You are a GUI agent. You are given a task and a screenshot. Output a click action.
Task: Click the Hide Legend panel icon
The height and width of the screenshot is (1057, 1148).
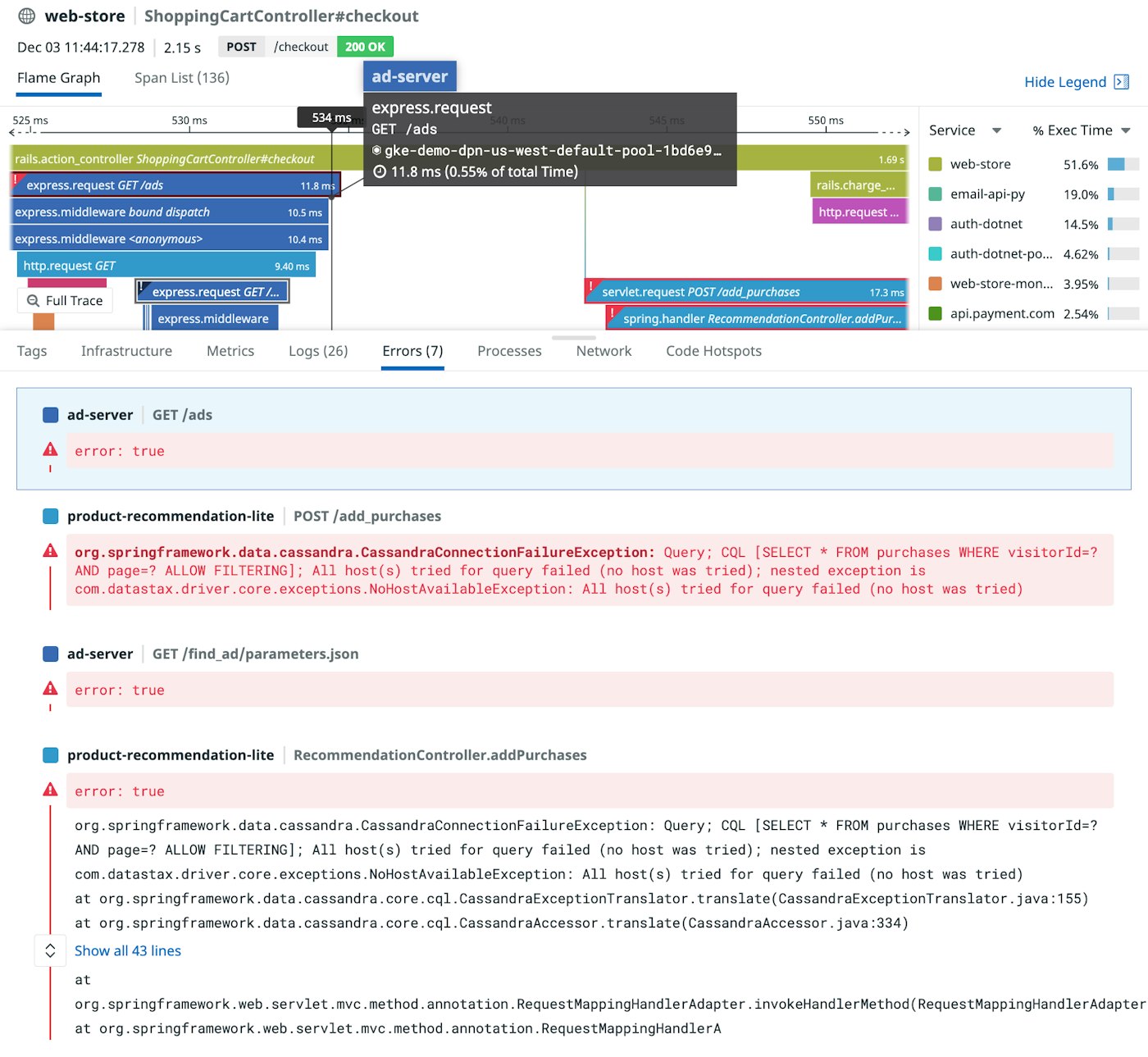point(1122,82)
